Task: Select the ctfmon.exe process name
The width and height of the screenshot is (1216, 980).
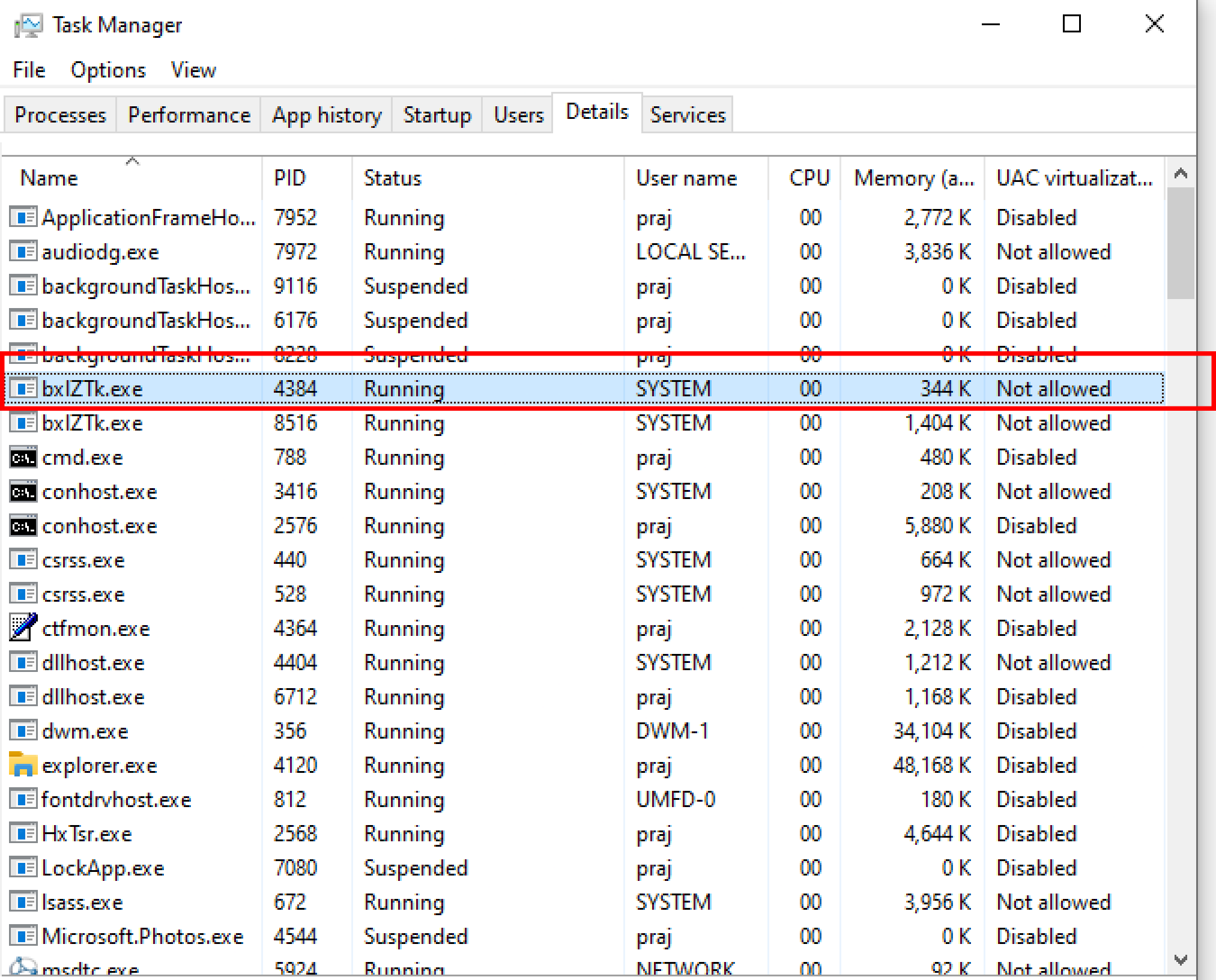Action: [96, 629]
